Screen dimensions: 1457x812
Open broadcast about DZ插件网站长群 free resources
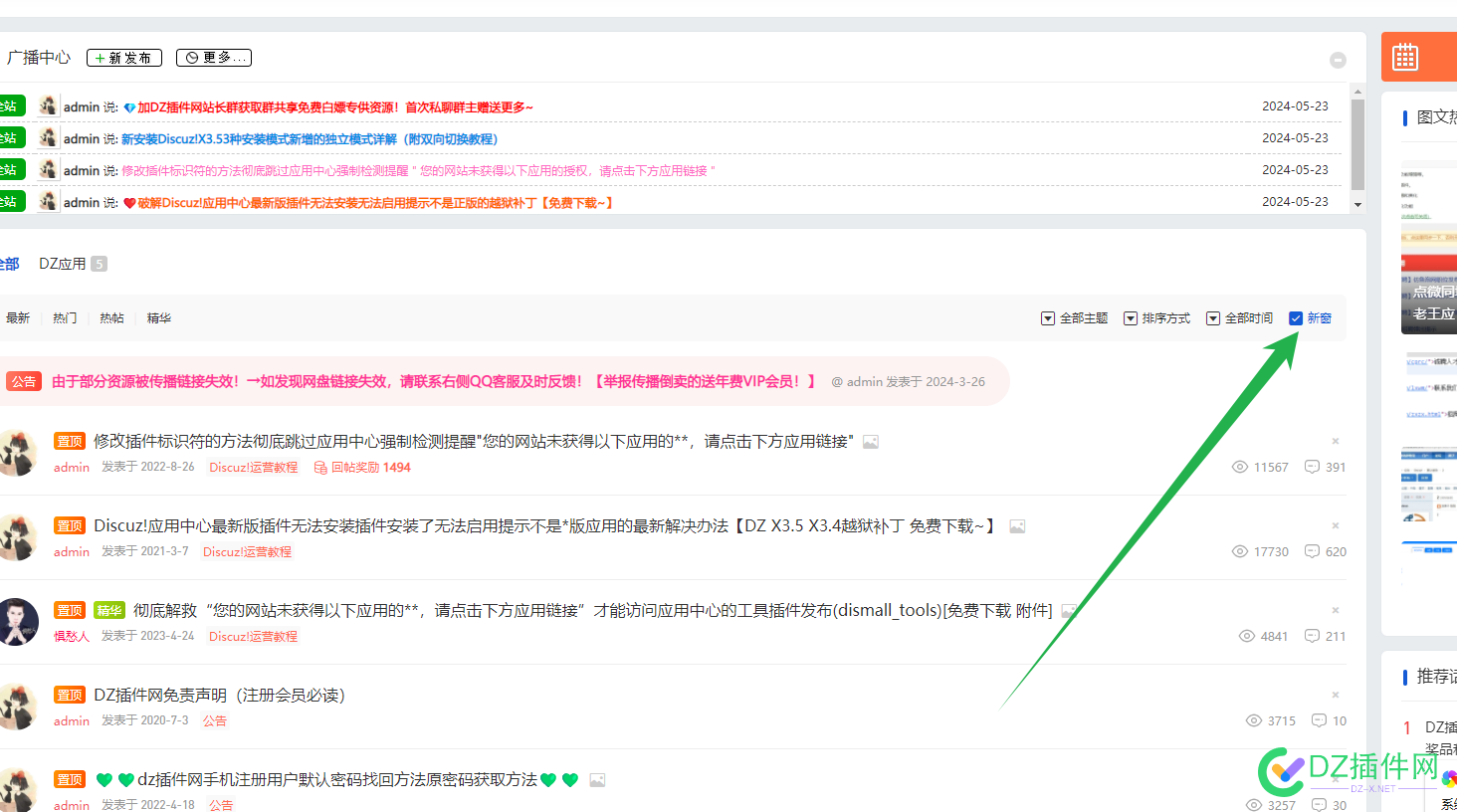point(335,107)
